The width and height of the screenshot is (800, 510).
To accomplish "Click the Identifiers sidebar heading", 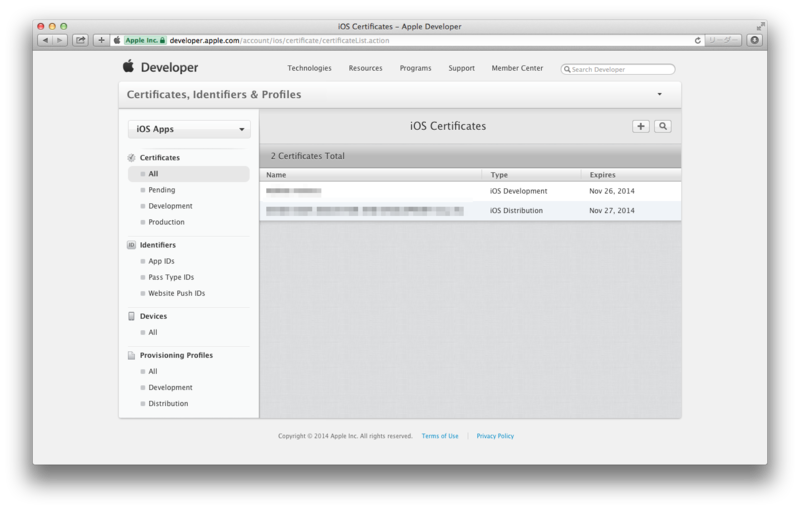I will click(158, 245).
